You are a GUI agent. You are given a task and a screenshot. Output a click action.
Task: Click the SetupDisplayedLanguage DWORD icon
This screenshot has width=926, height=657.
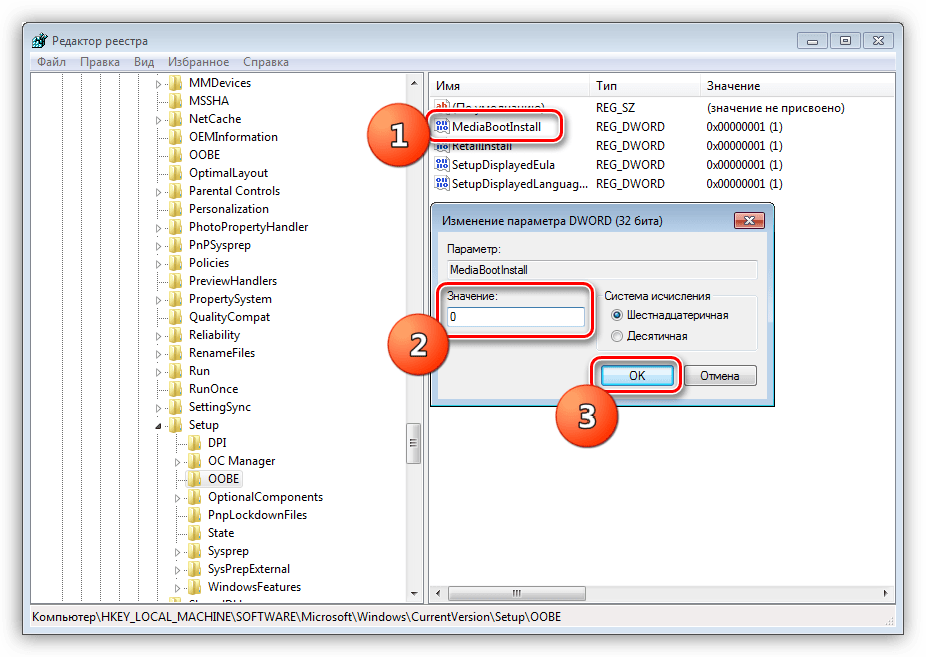(x=442, y=184)
